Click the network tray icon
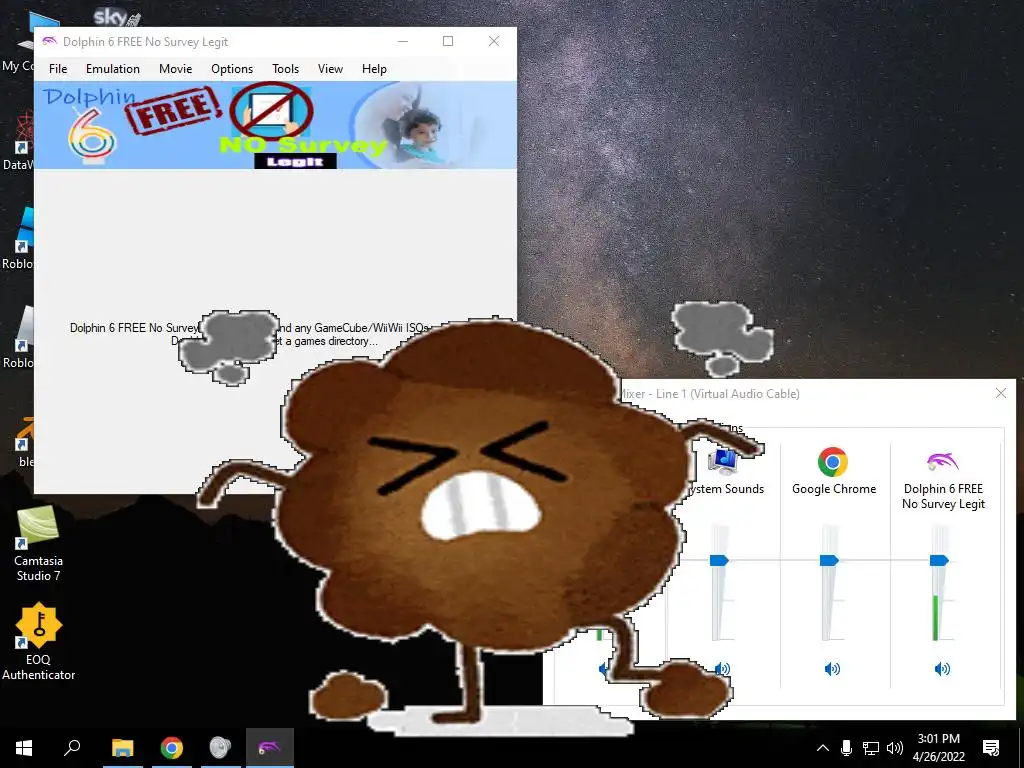 (871, 748)
